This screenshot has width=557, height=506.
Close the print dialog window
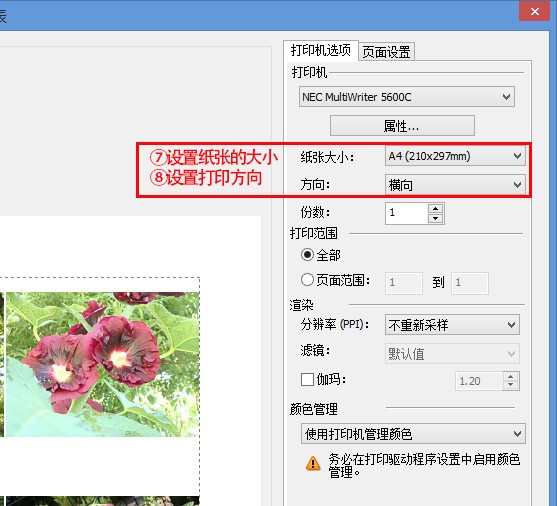pyautogui.click(x=535, y=12)
